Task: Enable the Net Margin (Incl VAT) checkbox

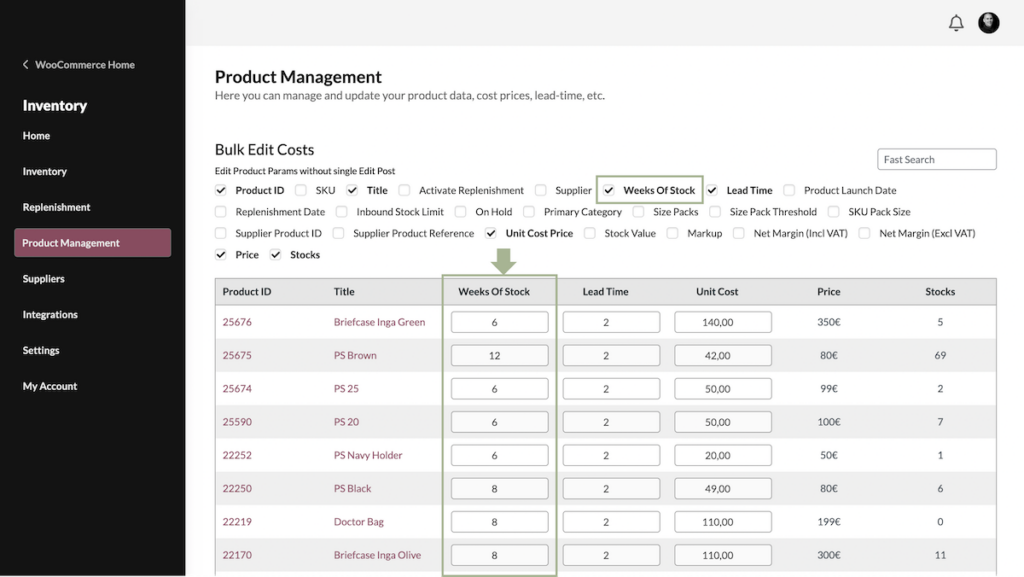Action: click(x=739, y=233)
